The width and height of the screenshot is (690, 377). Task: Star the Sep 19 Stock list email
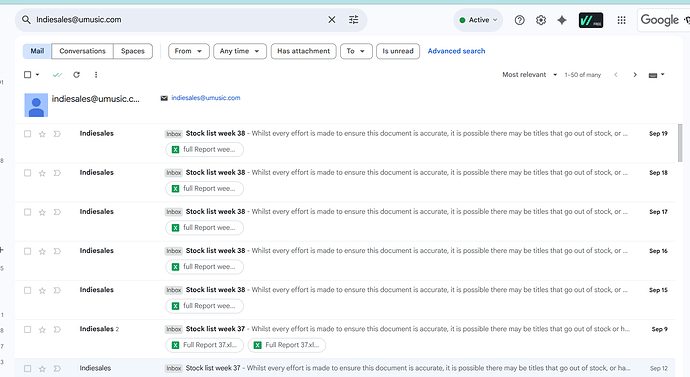42,134
